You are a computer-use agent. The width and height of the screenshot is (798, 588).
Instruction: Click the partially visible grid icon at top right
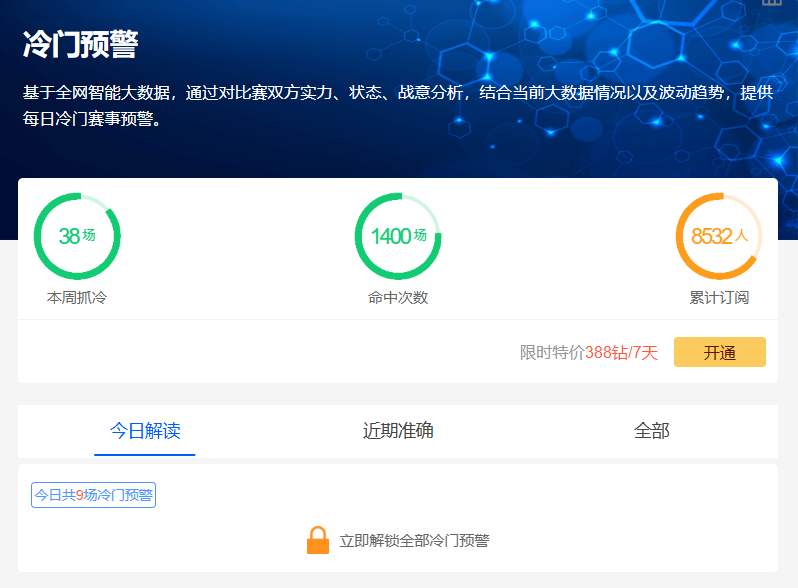[771, 3]
